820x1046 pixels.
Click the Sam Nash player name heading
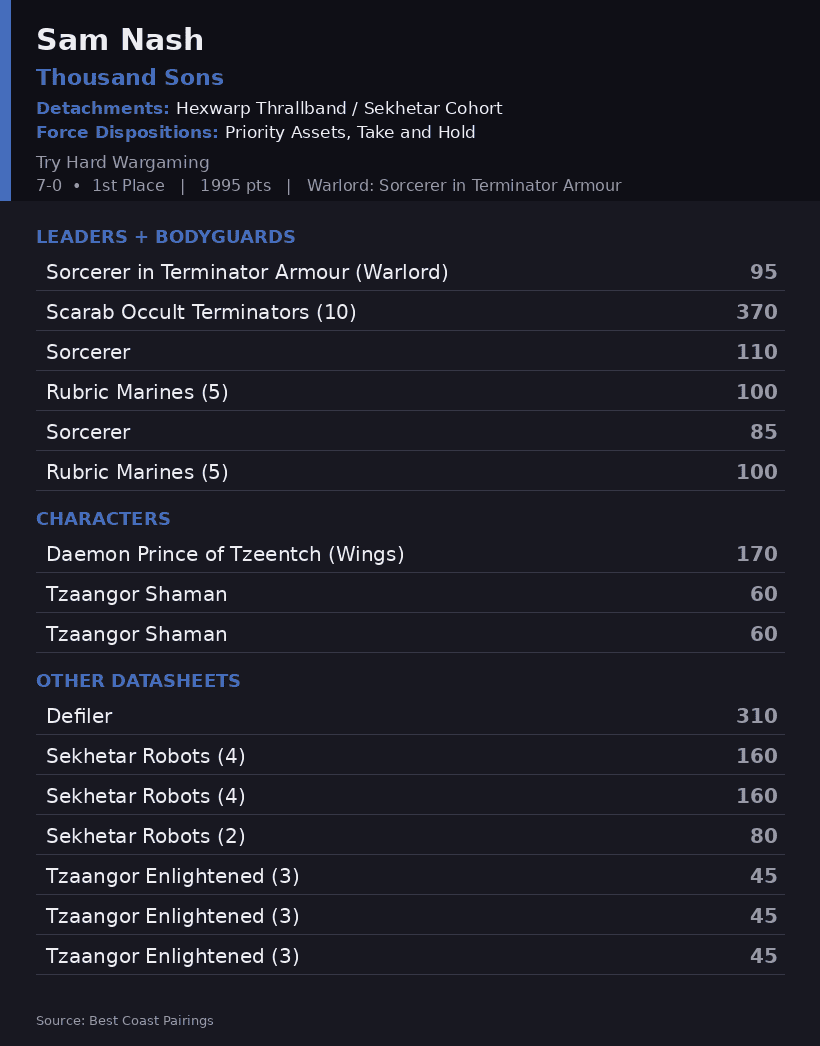coord(120,40)
